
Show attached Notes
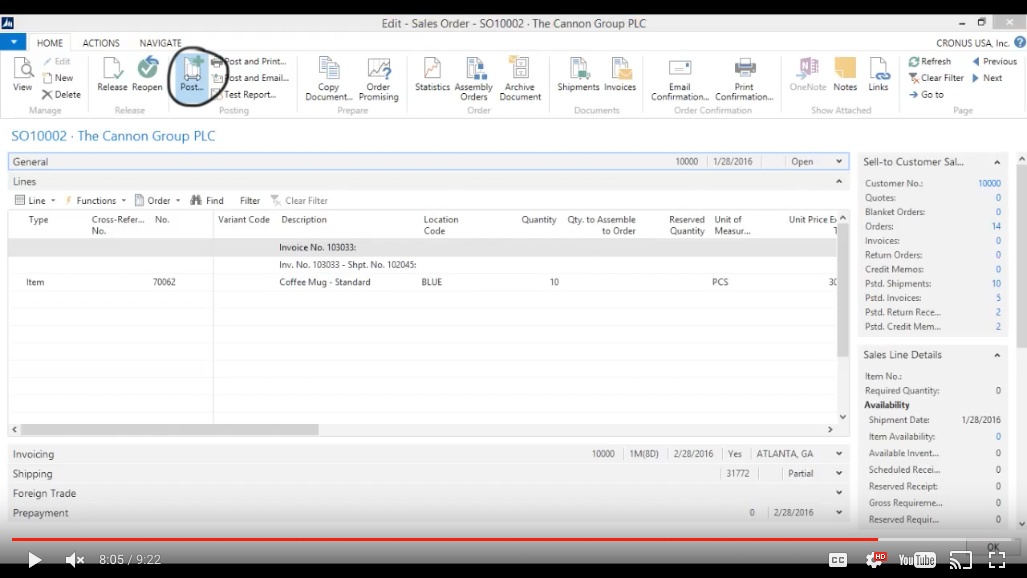pyautogui.click(x=845, y=73)
